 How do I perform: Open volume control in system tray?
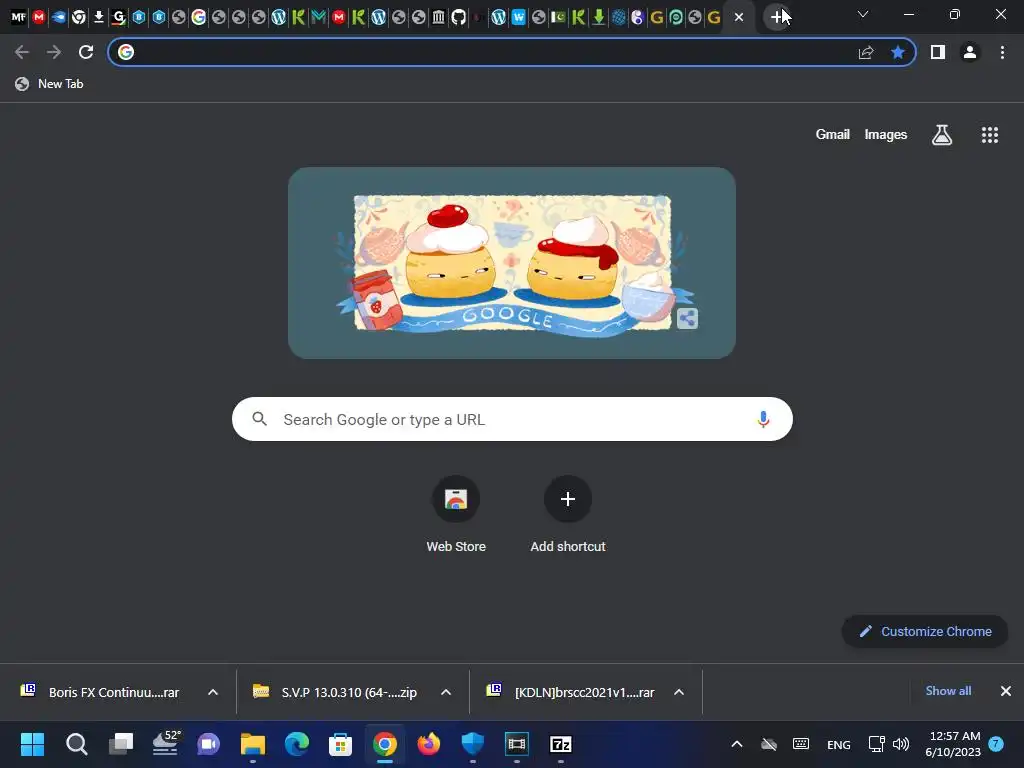(x=901, y=744)
